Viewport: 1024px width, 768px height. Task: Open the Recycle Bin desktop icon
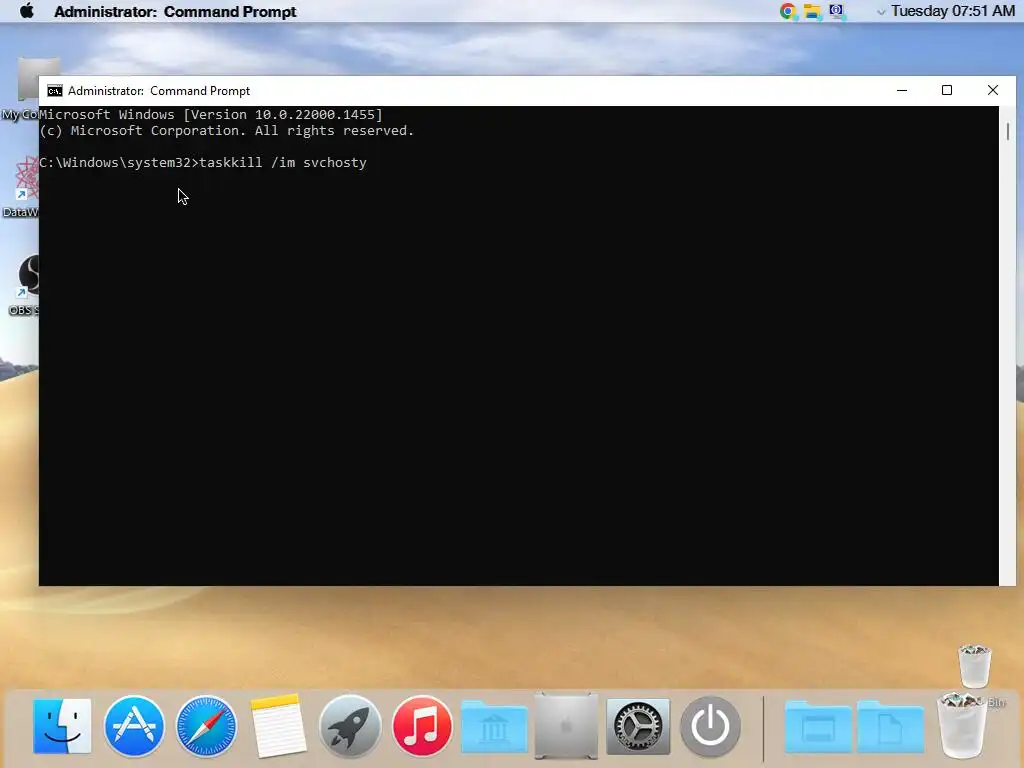974,666
